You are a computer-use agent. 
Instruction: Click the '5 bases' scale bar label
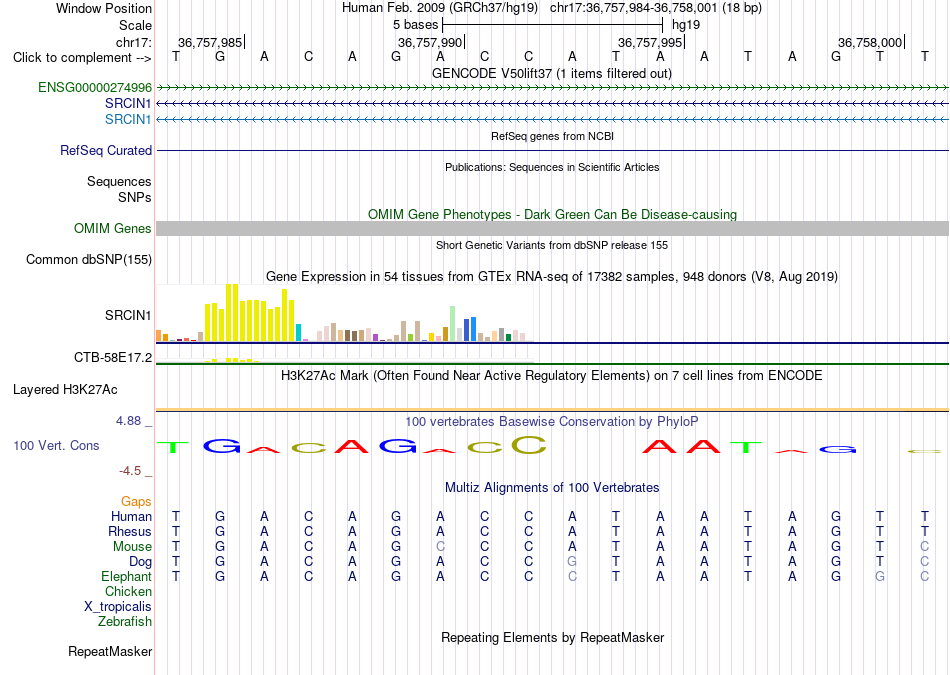[415, 25]
